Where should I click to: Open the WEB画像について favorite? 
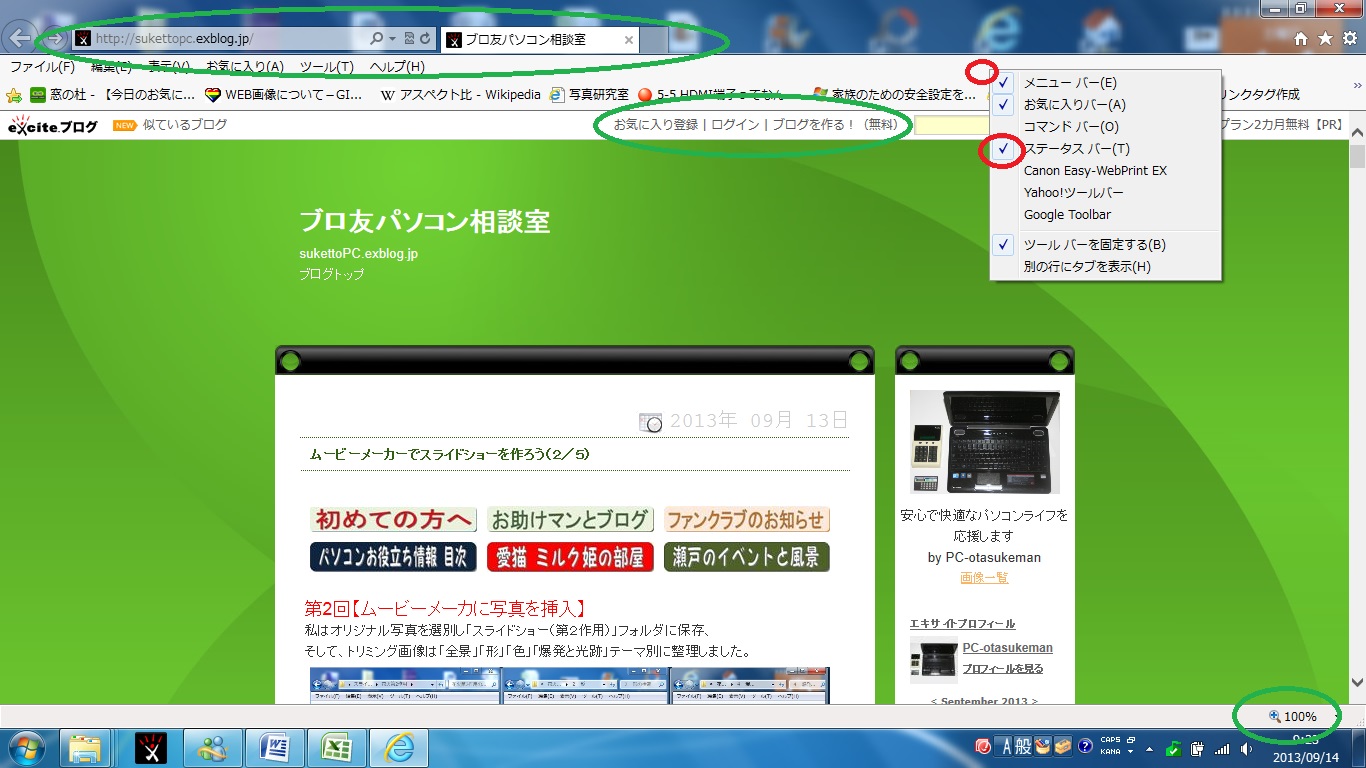click(284, 95)
